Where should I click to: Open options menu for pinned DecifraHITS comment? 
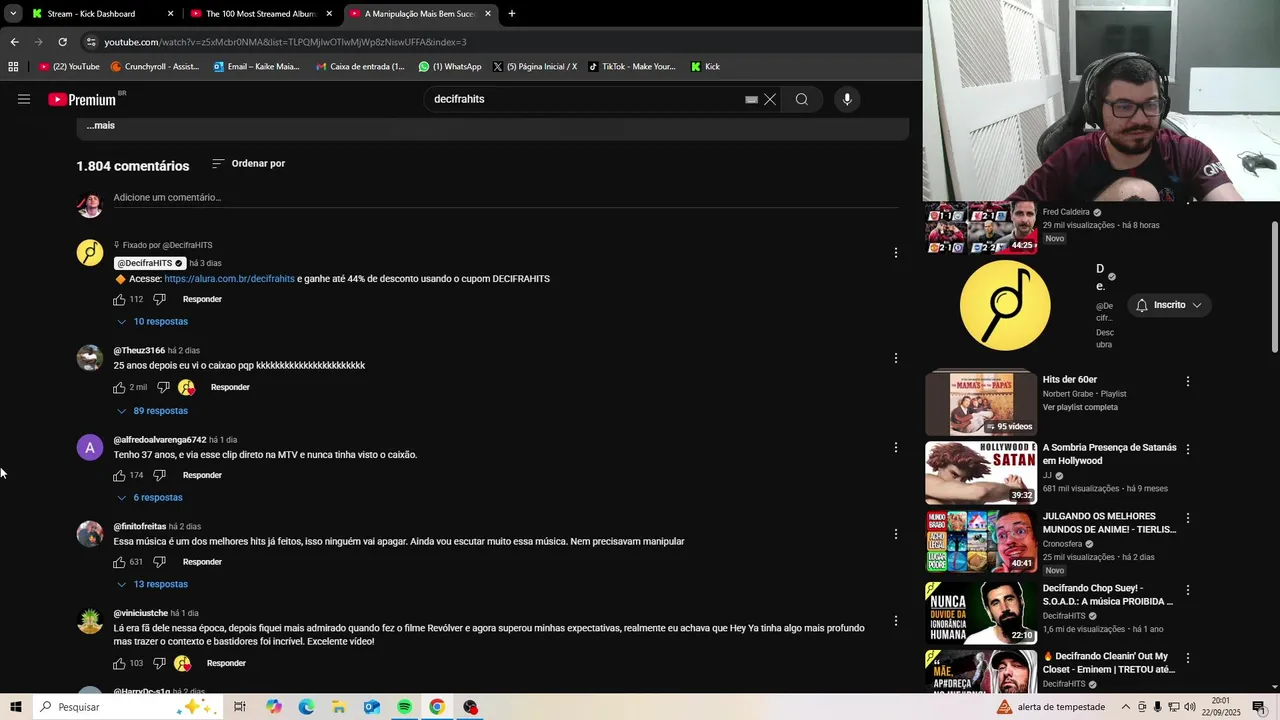(896, 253)
